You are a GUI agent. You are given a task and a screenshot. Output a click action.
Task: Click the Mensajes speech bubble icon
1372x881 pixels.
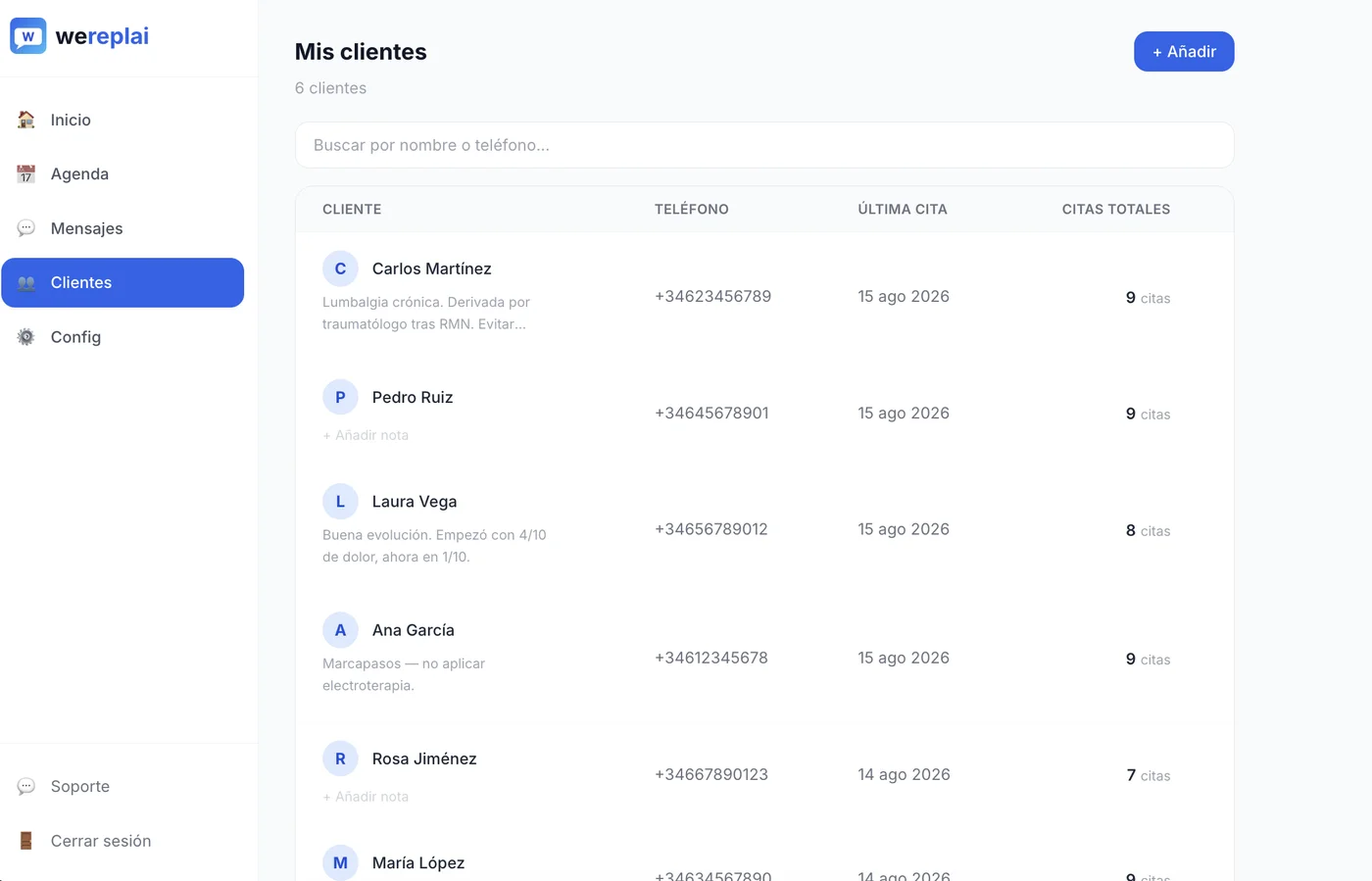tap(26, 228)
